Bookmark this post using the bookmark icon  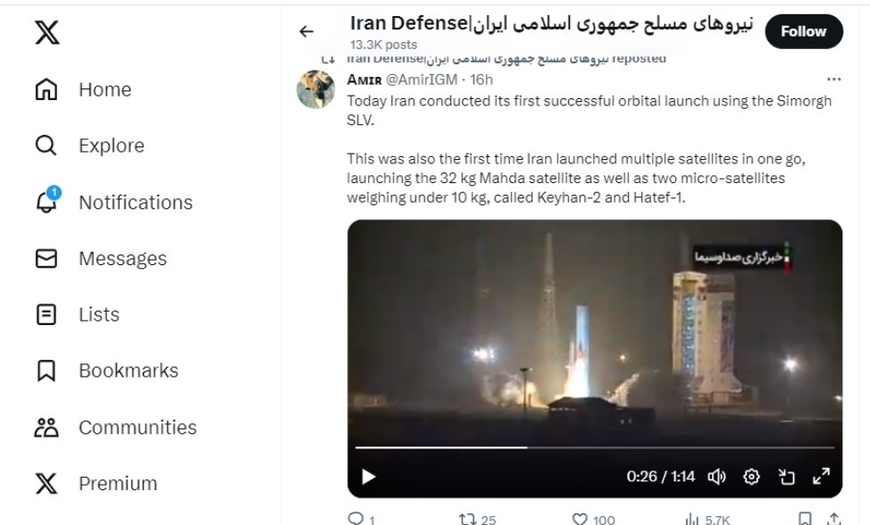click(806, 519)
